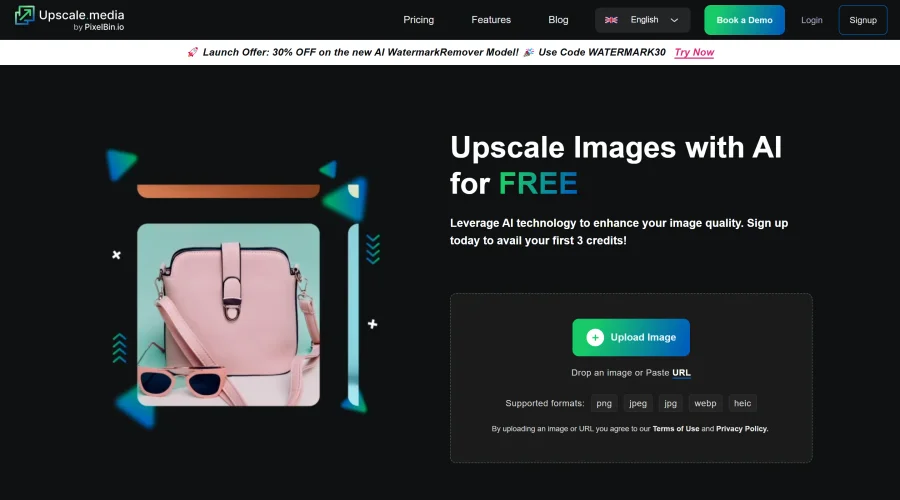Expand the English language dropdown
Image resolution: width=900 pixels, height=500 pixels.
(x=642, y=20)
